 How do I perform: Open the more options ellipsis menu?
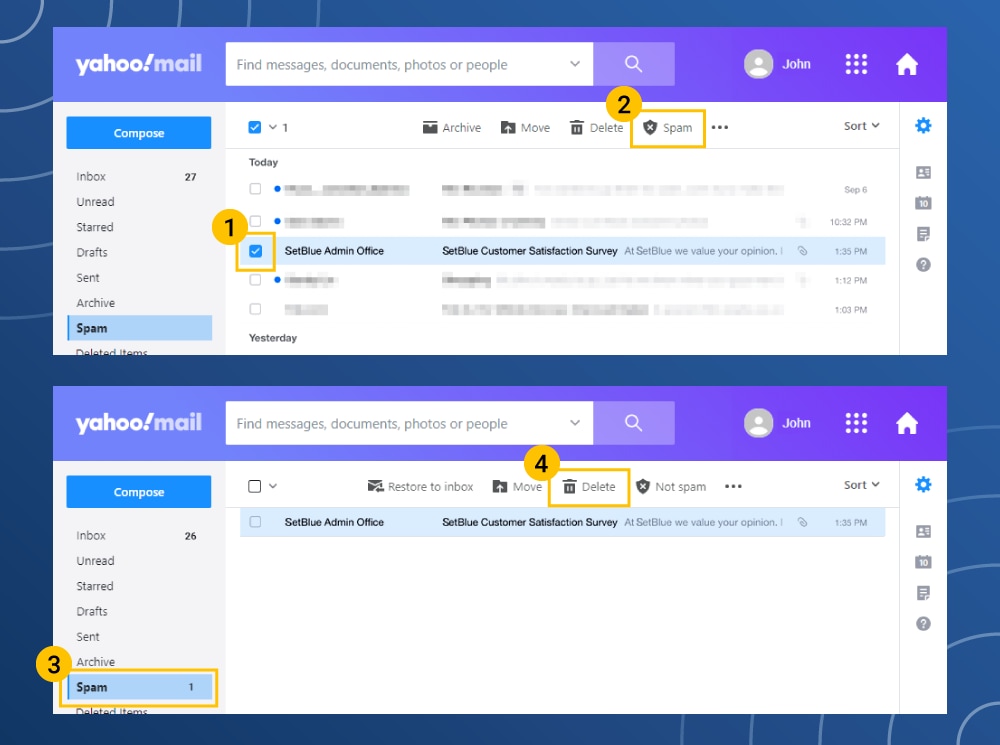point(718,127)
